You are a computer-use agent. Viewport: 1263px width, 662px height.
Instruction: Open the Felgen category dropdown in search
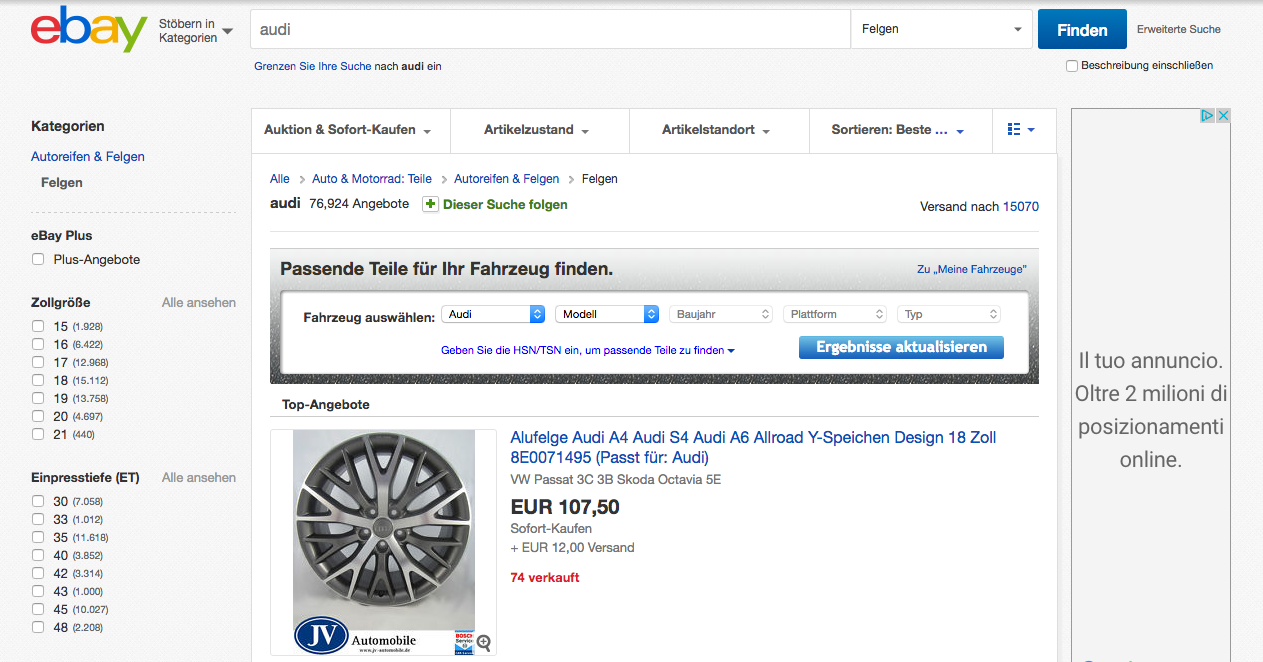click(941, 29)
